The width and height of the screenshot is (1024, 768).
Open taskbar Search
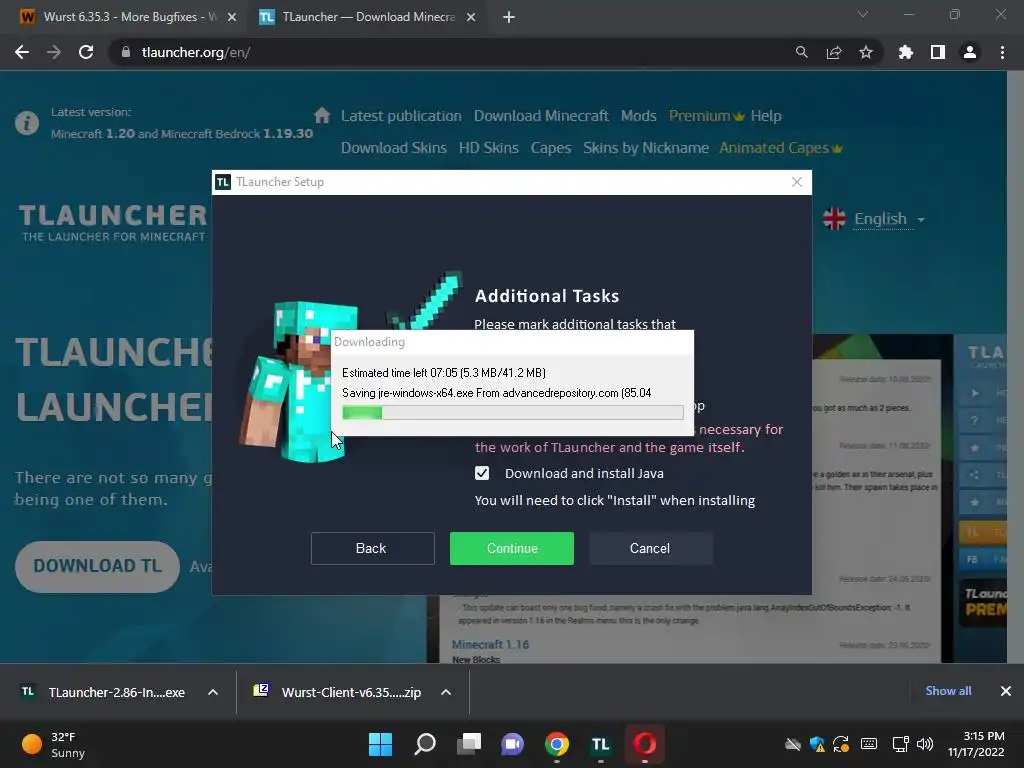424,744
